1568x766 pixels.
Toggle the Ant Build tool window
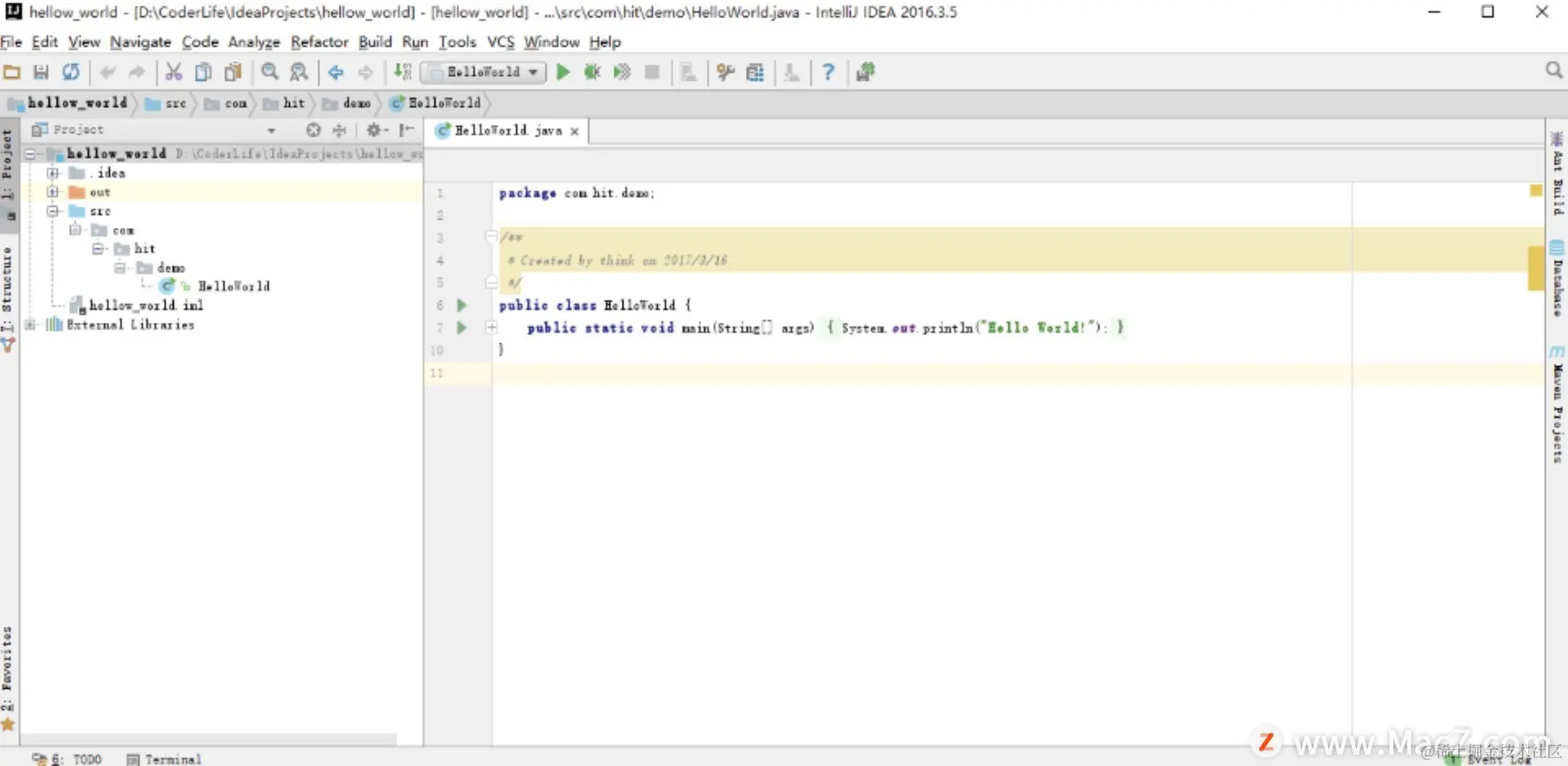coord(1557,172)
